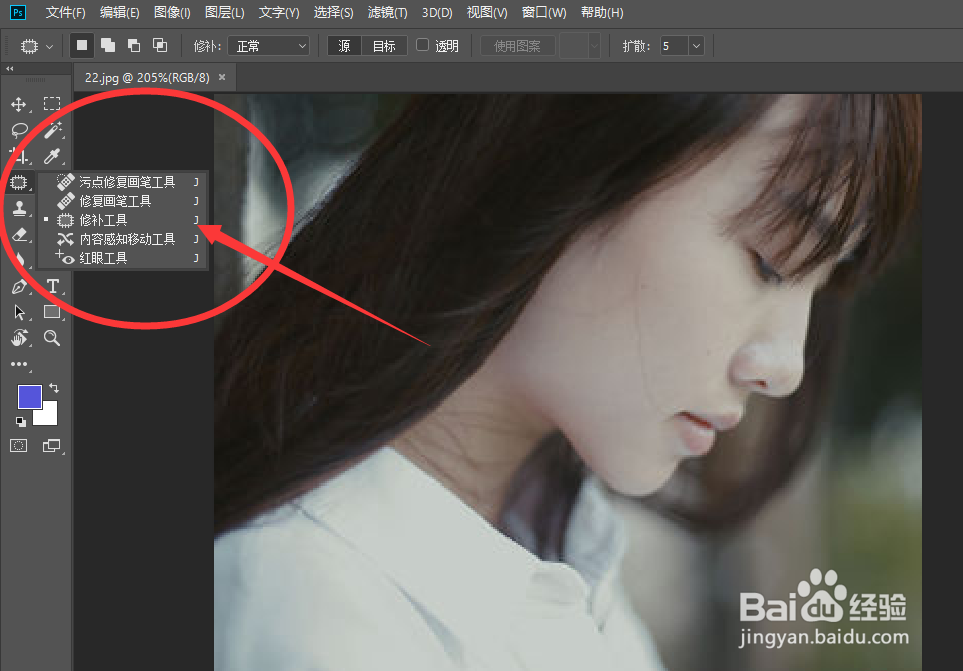
Task: Choose 内容感知移动工具 from flyout
Action: [x=123, y=239]
